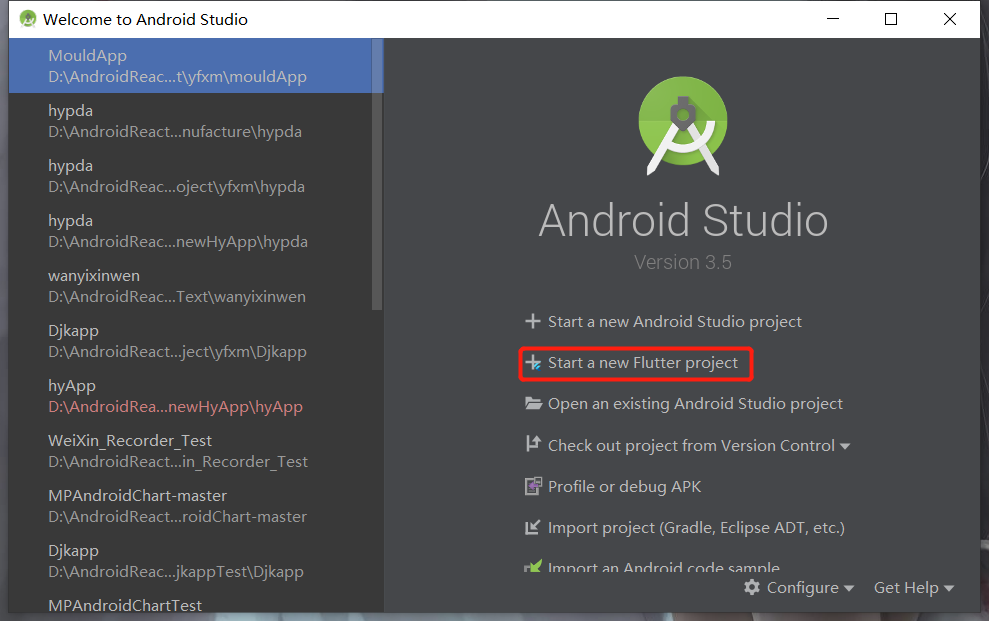Viewport: 989px width, 621px height.
Task: Click the Android Studio large logo
Action: pyautogui.click(x=683, y=125)
